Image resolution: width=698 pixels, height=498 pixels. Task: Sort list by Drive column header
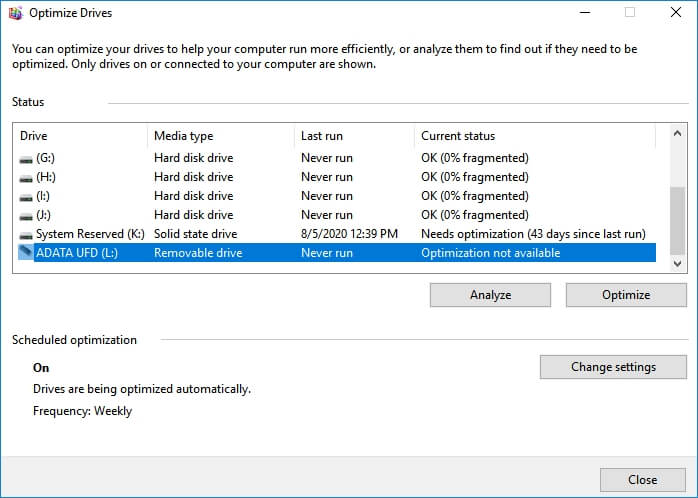pos(82,136)
